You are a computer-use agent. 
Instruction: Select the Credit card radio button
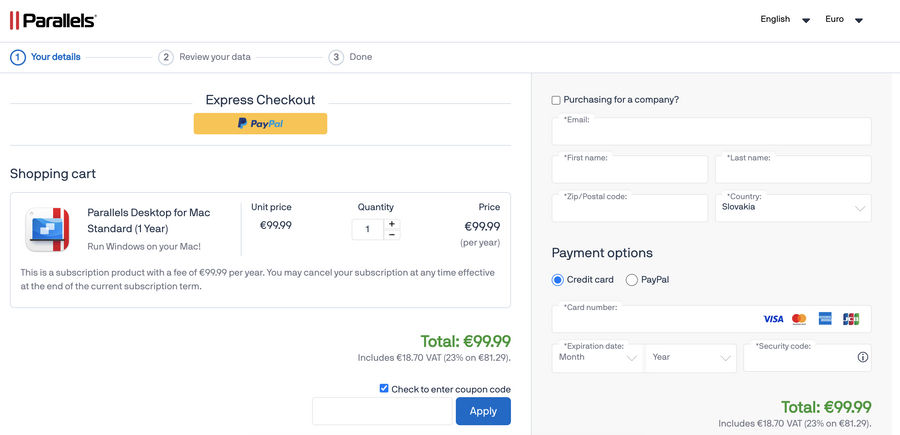558,280
